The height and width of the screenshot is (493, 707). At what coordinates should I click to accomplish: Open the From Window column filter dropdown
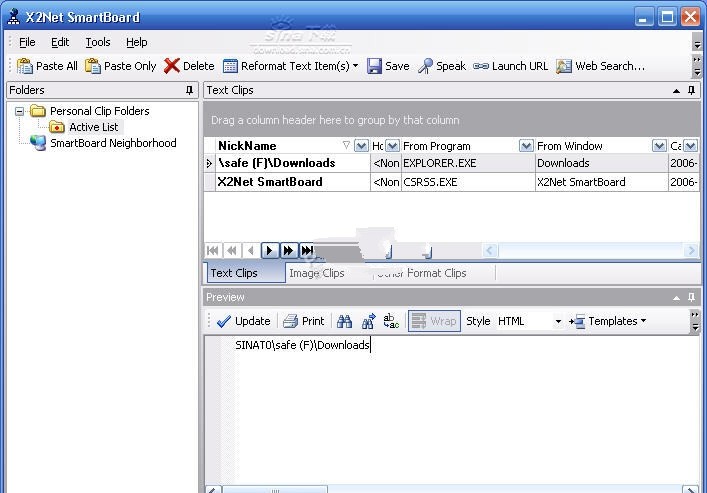[659, 146]
